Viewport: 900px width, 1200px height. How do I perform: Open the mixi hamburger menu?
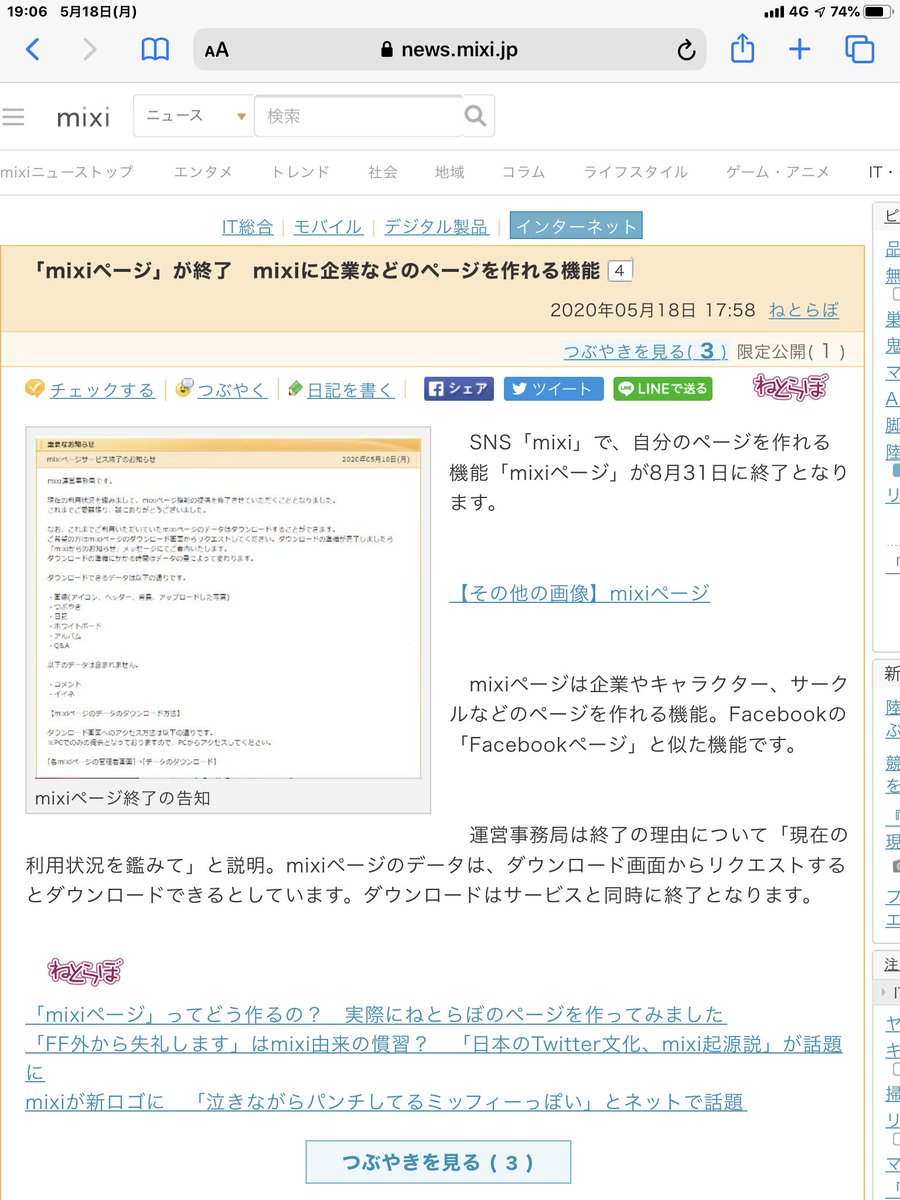pyautogui.click(x=13, y=116)
